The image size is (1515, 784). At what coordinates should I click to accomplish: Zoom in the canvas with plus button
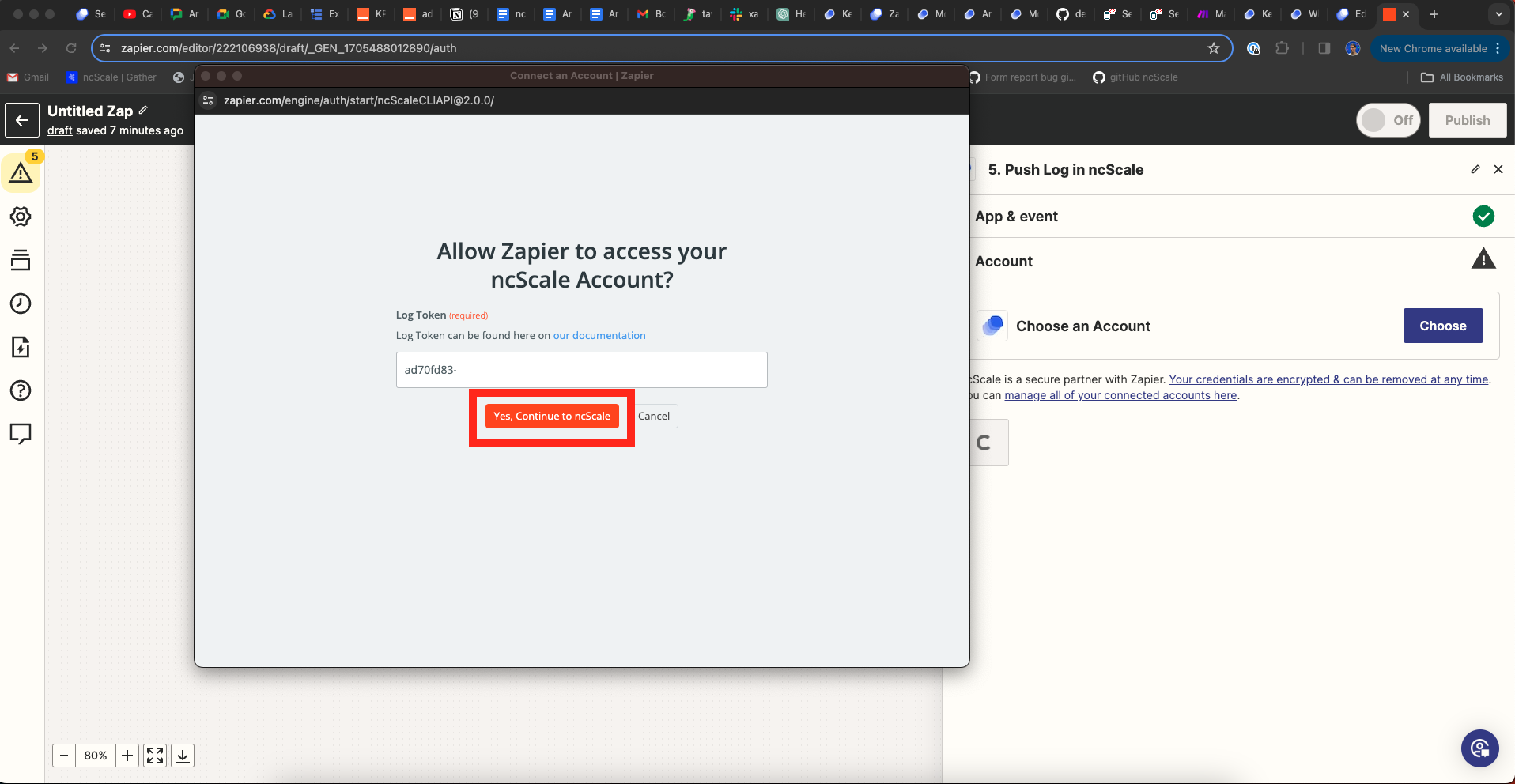point(127,756)
